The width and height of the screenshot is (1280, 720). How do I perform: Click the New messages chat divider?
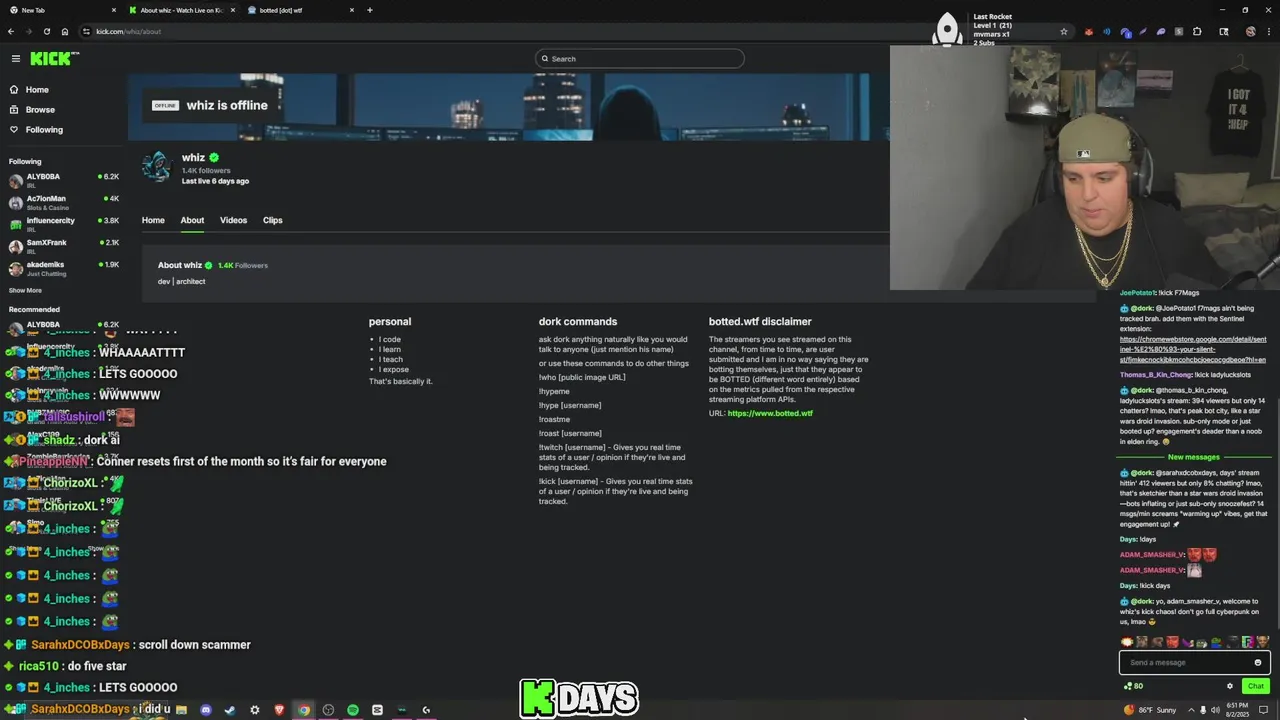pos(1193,457)
